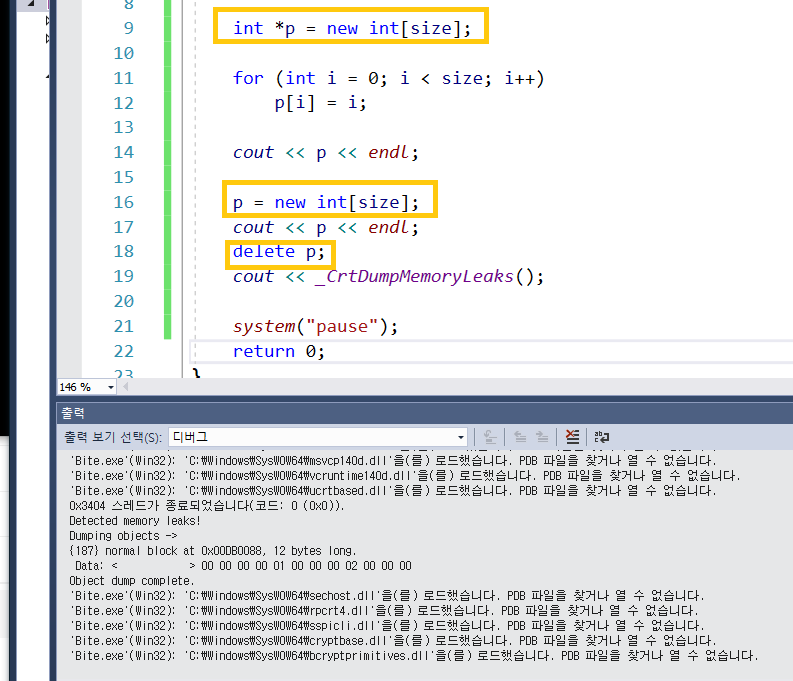This screenshot has width=793, height=681.
Task: Toggle word wrap in the output panel
Action: [x=602, y=437]
